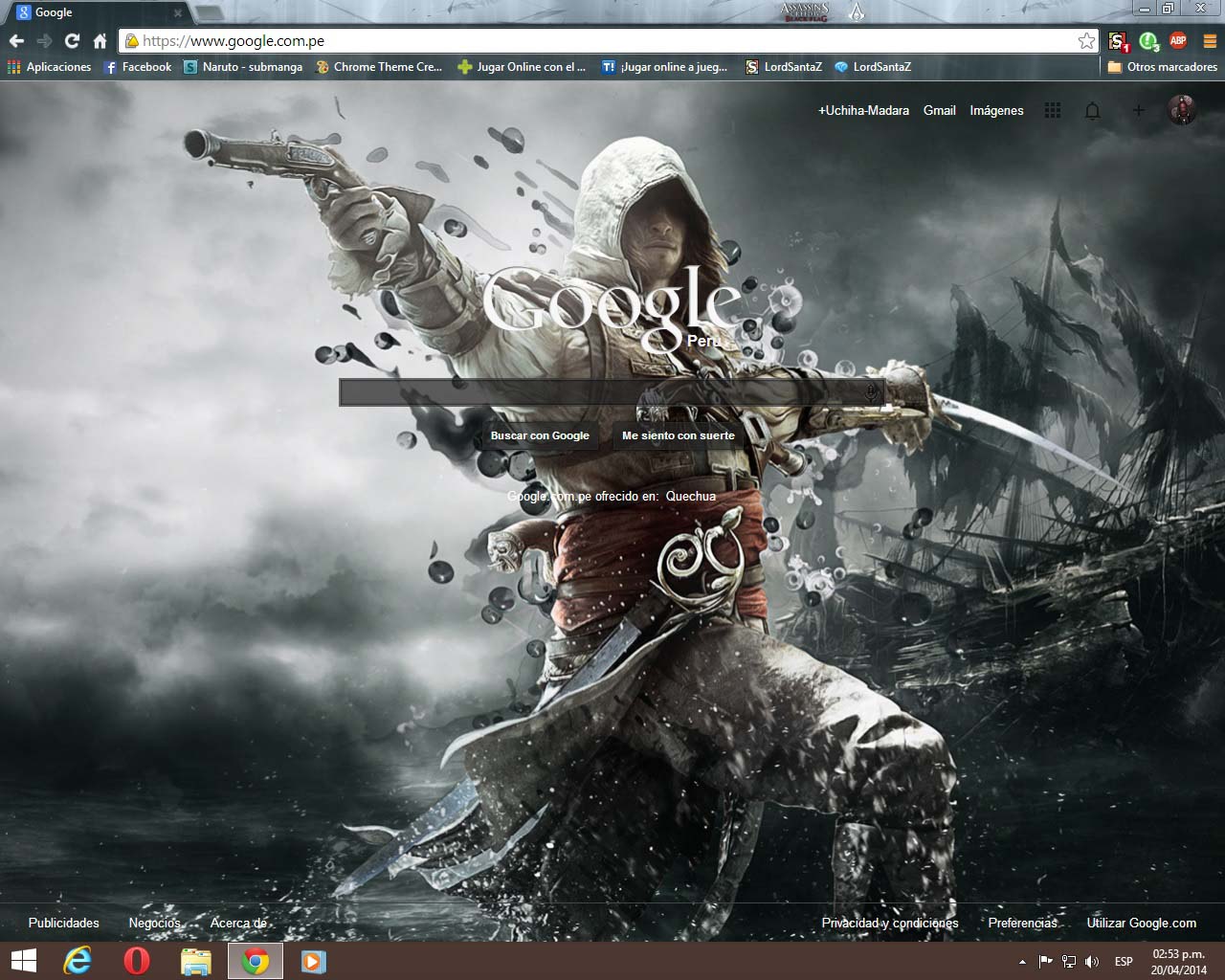Mute system volume via the speaker icon
The height and width of the screenshot is (980, 1225).
1091,962
